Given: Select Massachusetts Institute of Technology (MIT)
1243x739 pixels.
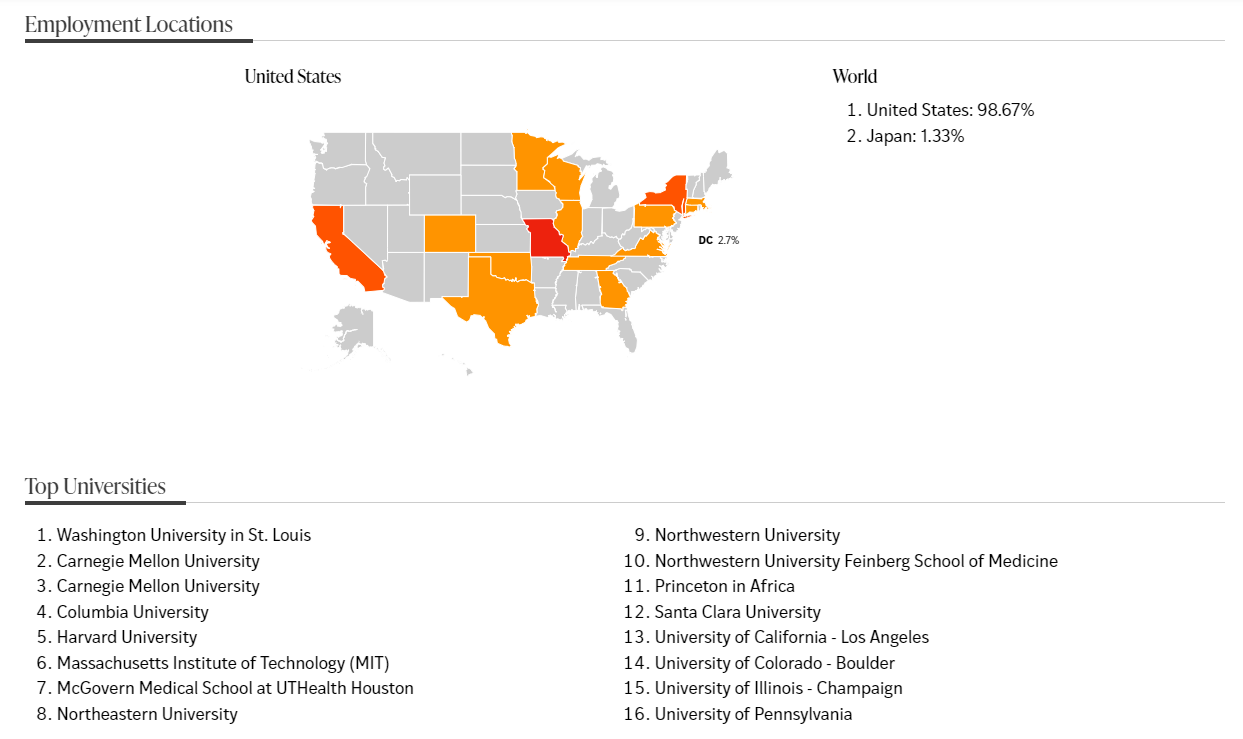Looking at the screenshot, I should pos(223,663).
